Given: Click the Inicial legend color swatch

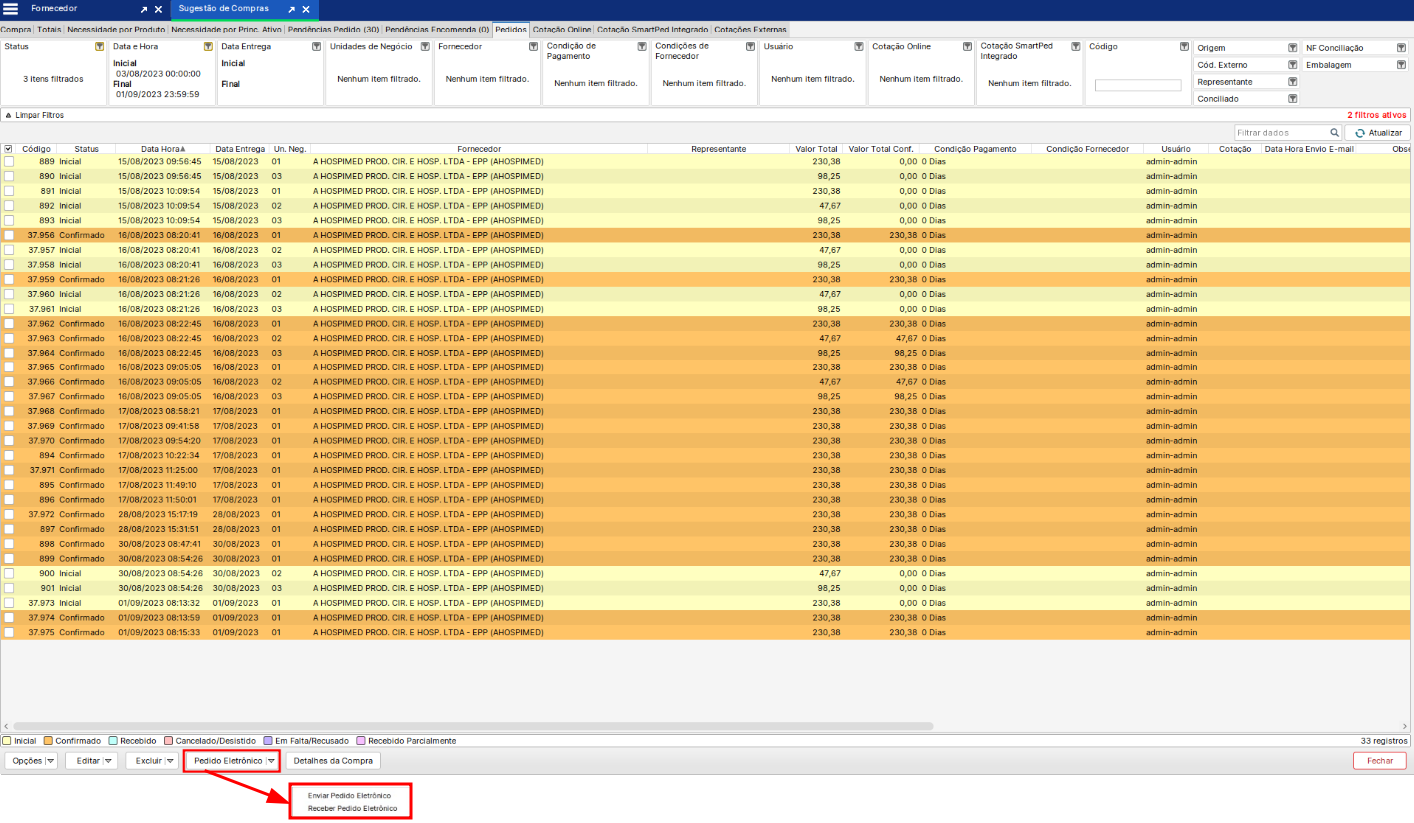Looking at the screenshot, I should point(7,741).
